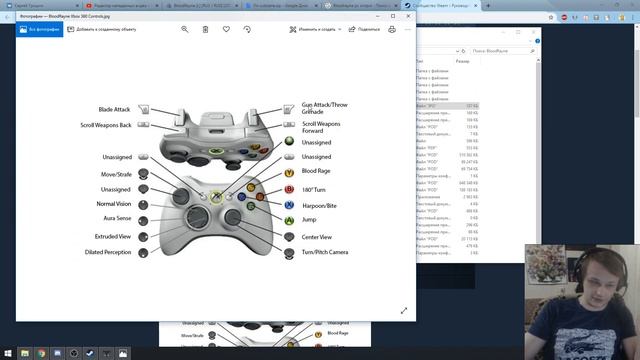Open Explorer help question-mark icon
The width and height of the screenshot is (640, 360).
pyautogui.click(x=537, y=41)
